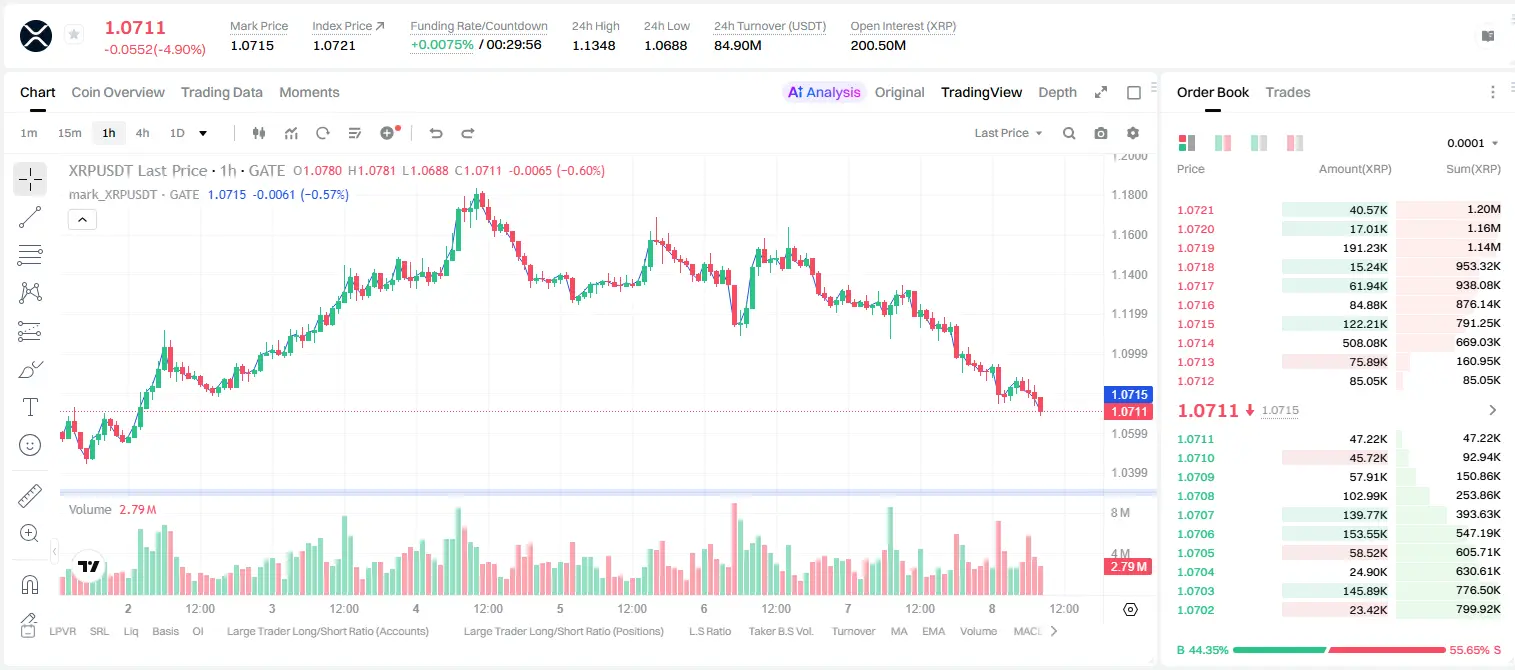1515x670 pixels.
Task: Switch to the Trades tab
Action: coord(1288,92)
